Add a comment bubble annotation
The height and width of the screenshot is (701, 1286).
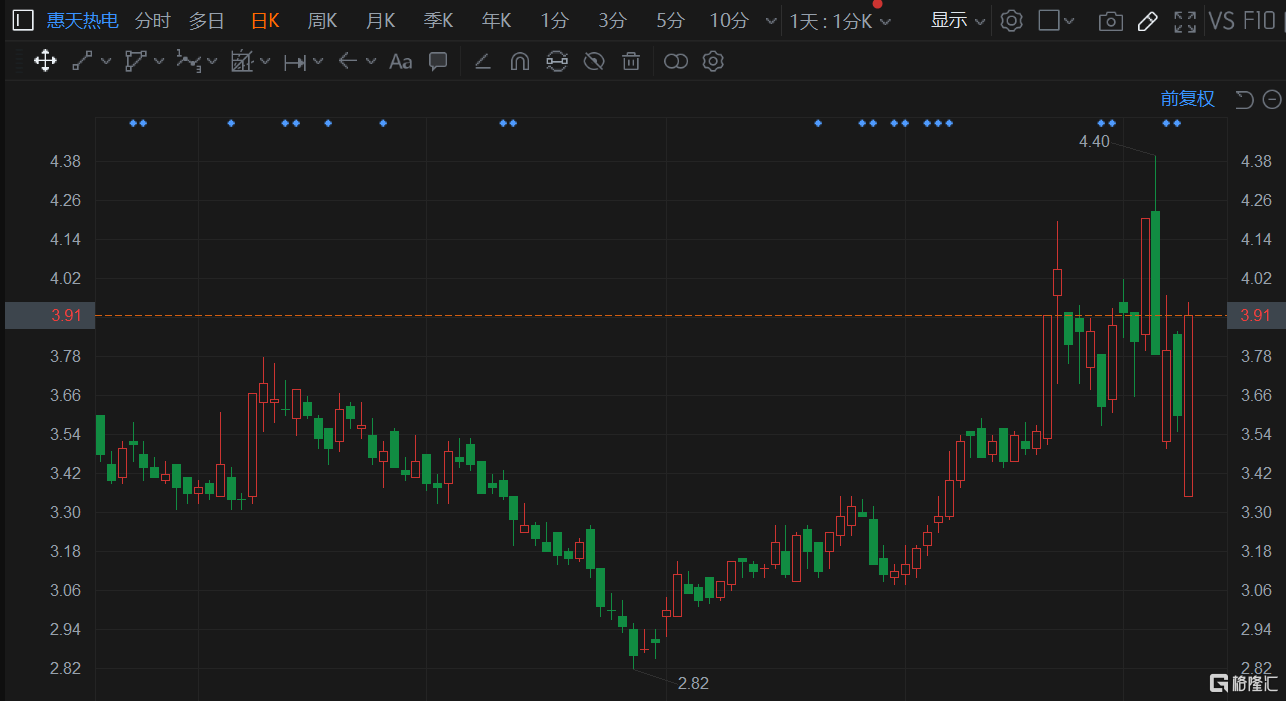click(x=438, y=62)
